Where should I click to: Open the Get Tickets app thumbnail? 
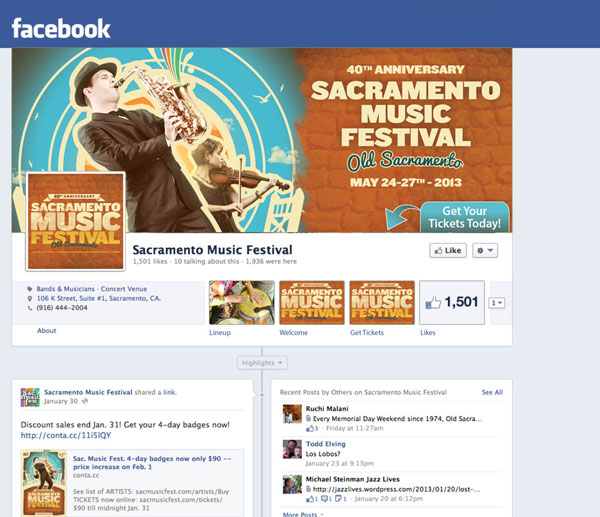[x=382, y=303]
